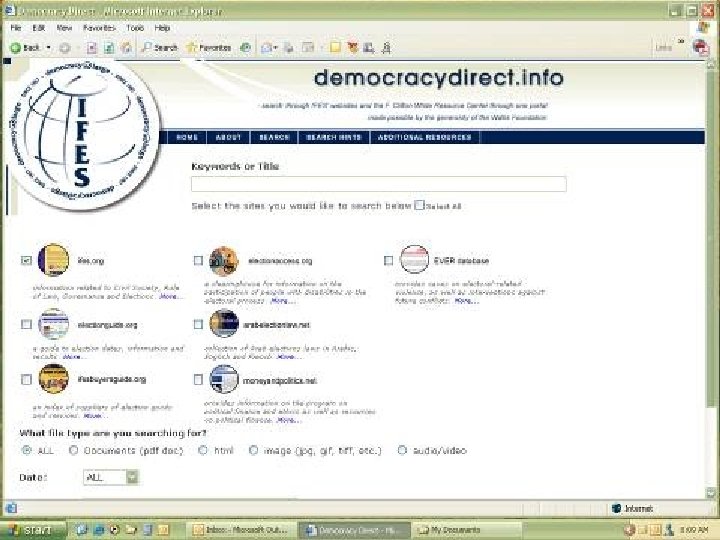The height and width of the screenshot is (540, 720).
Task: Check the ifesbuyersguide.org checkbox
Action: click(26, 379)
